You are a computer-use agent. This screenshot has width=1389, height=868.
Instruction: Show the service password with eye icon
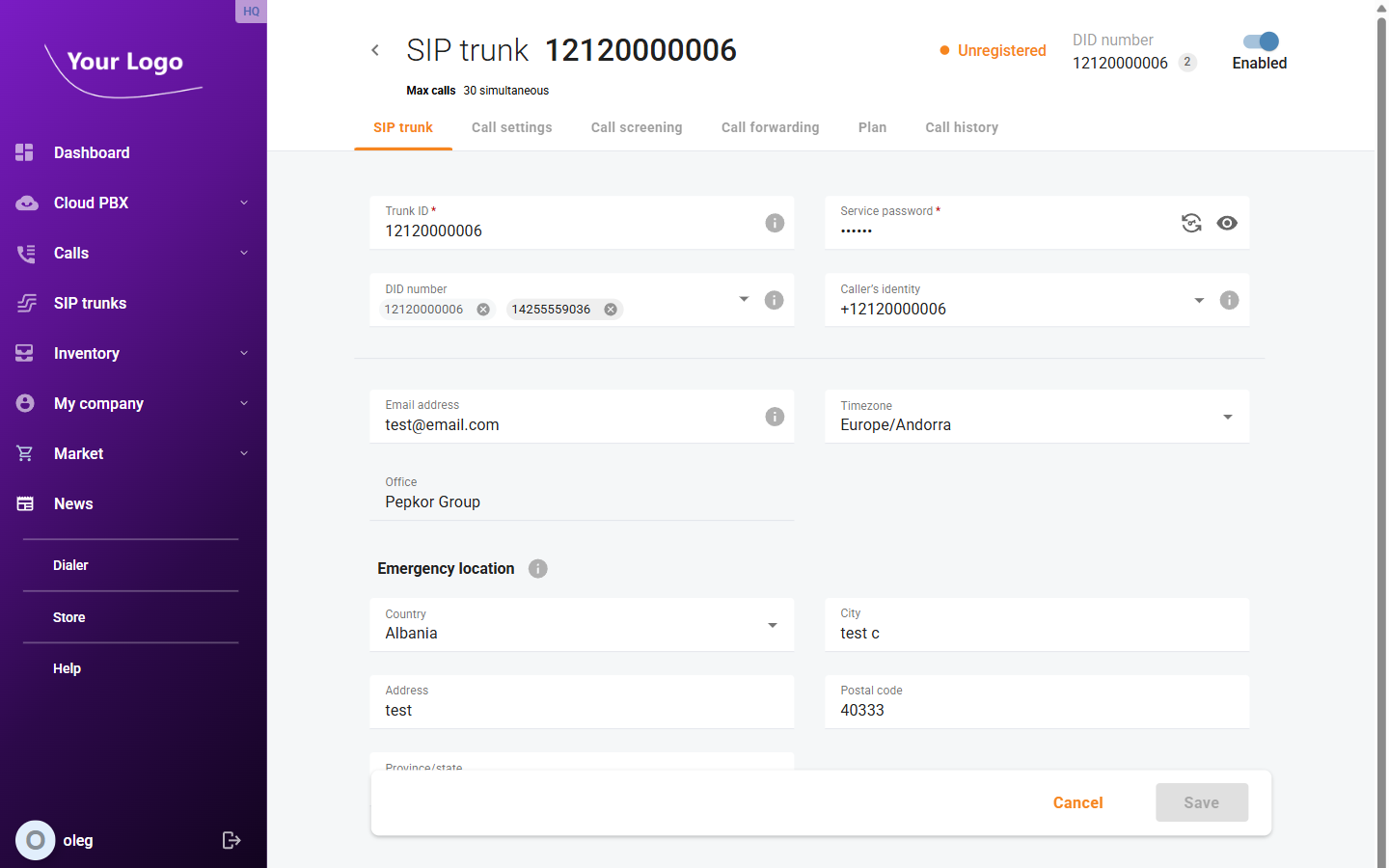(x=1227, y=223)
